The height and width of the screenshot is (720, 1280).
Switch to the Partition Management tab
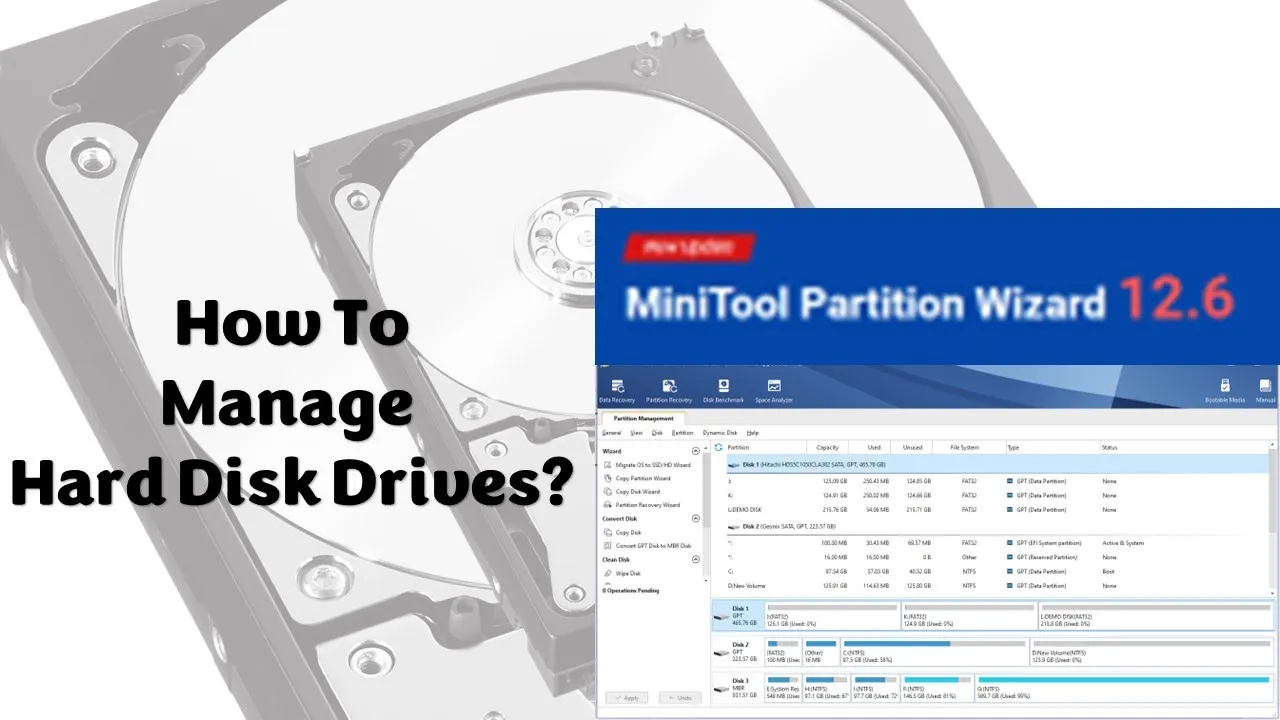click(x=643, y=418)
